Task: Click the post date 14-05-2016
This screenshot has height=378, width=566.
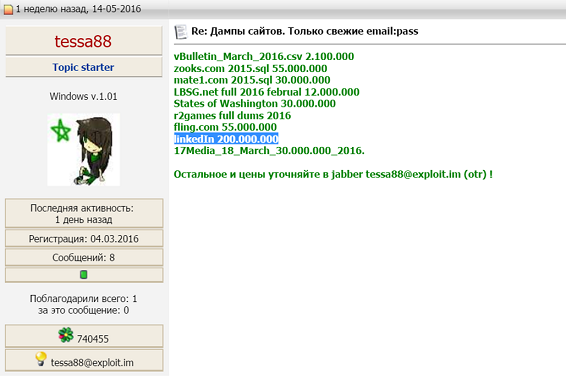Action: click(x=116, y=9)
